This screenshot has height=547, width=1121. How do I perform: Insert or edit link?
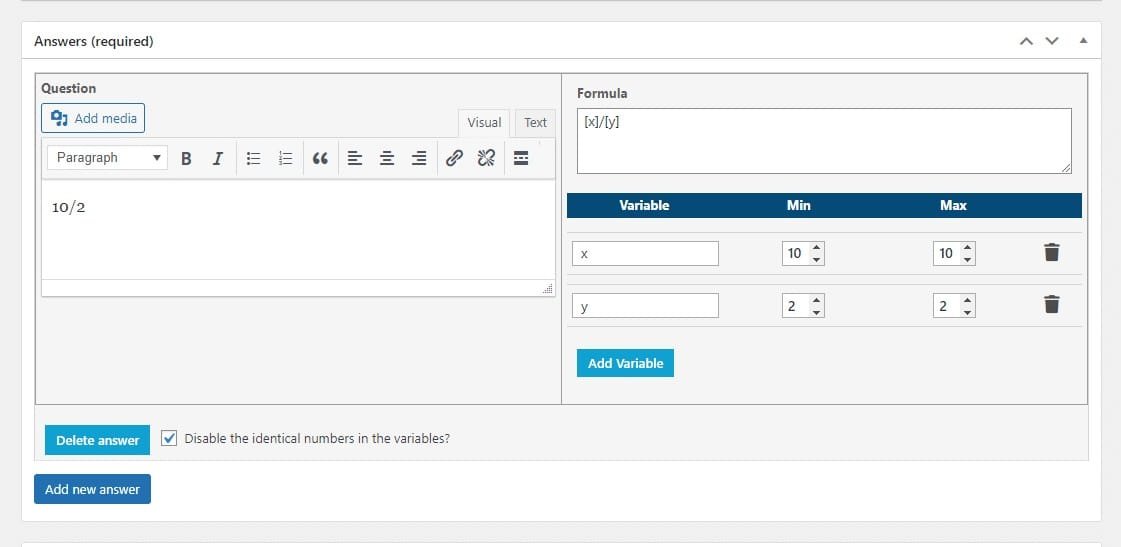point(454,158)
